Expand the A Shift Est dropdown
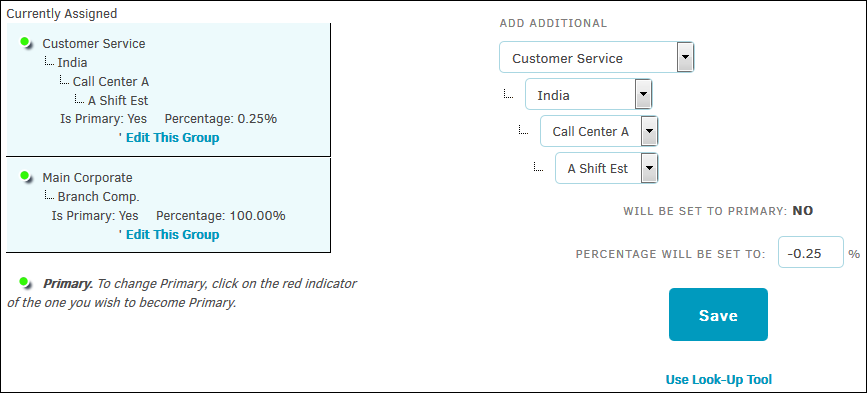The height and width of the screenshot is (393, 867). (x=607, y=168)
